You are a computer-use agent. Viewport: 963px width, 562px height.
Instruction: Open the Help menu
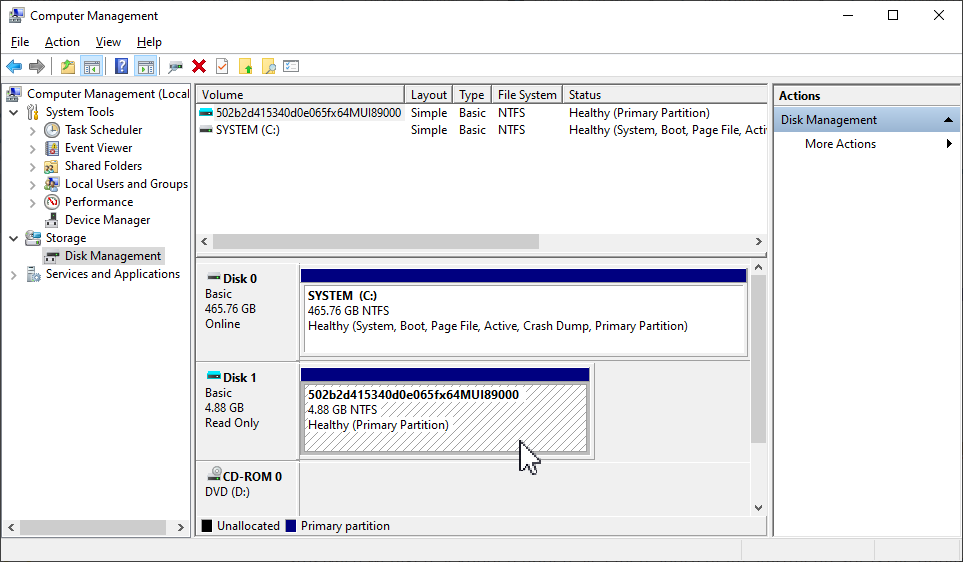pyautogui.click(x=149, y=42)
